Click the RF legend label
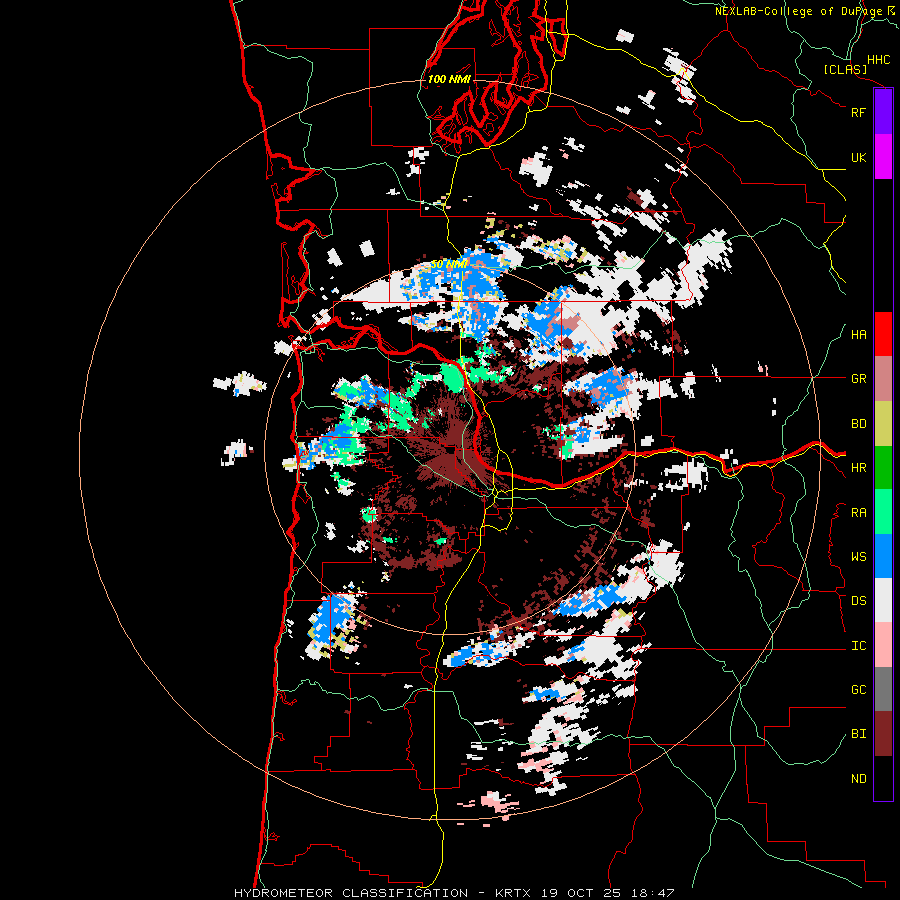 pyautogui.click(x=858, y=112)
